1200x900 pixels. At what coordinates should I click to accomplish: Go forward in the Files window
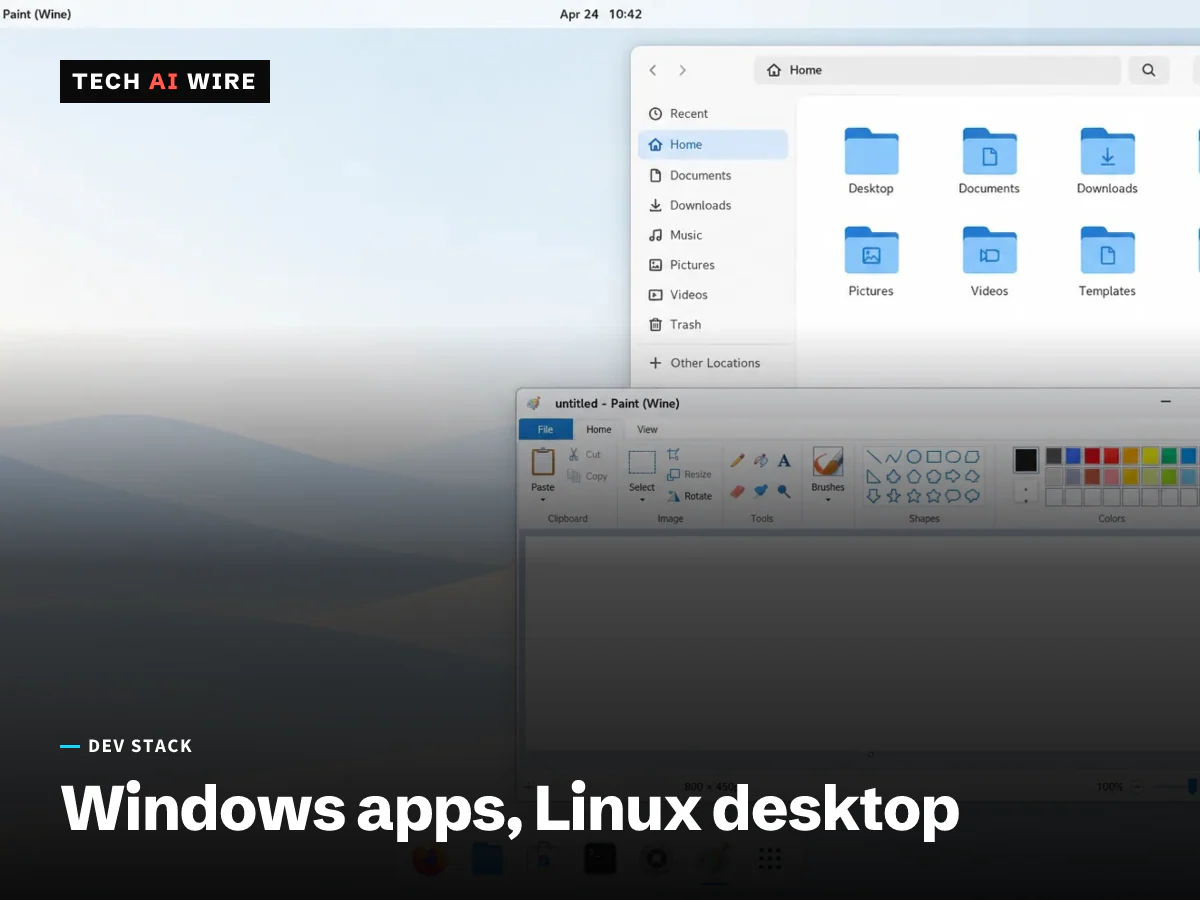tap(683, 70)
